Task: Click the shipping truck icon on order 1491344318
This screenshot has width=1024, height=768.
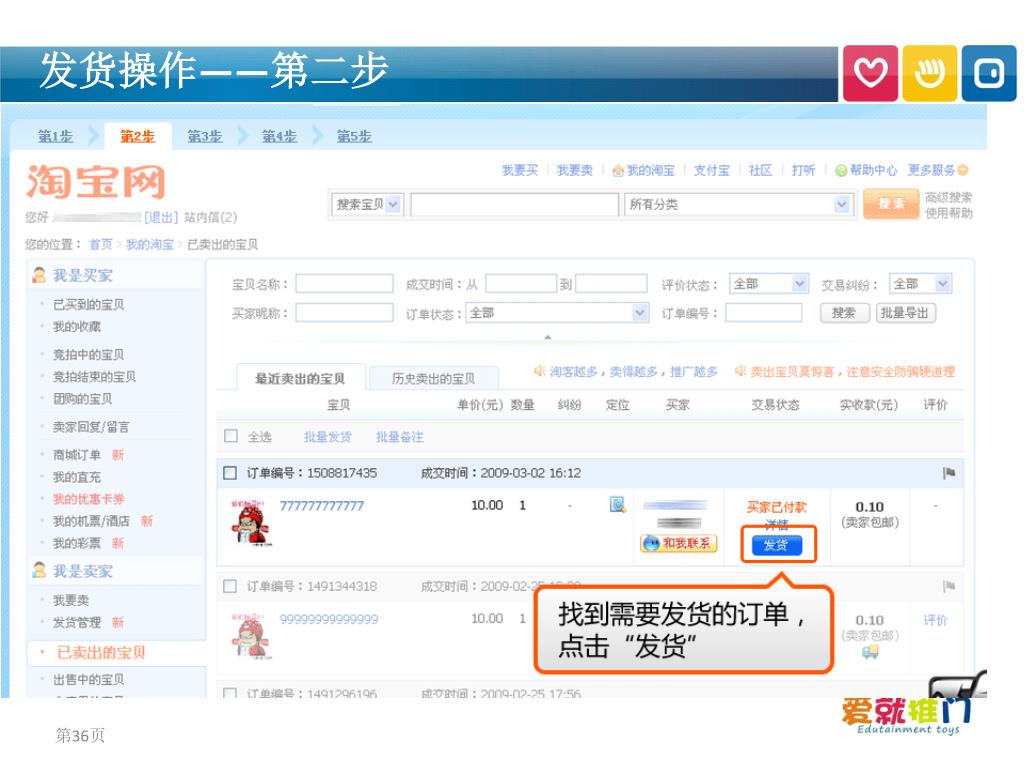Action: pos(869,651)
